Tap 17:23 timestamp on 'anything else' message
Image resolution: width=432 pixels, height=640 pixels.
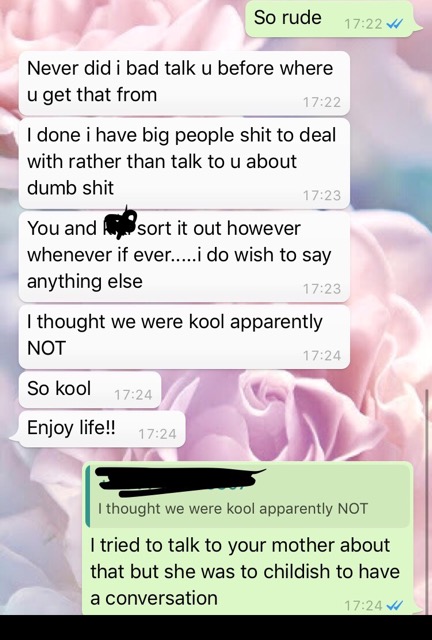click(322, 289)
